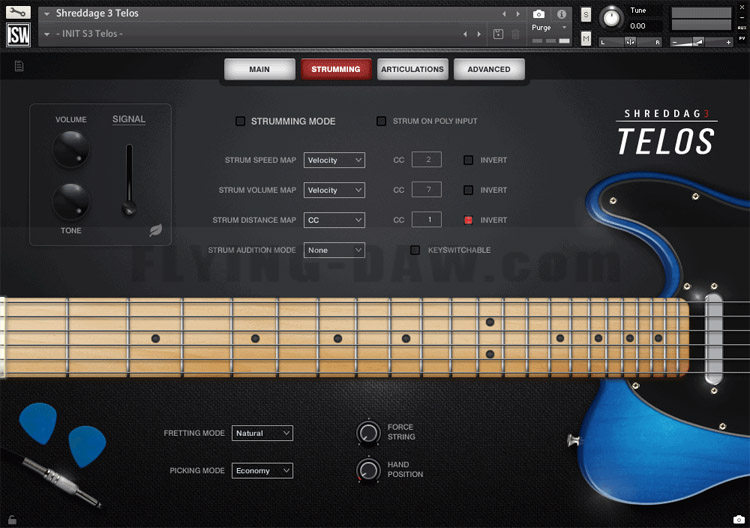This screenshot has width=750, height=528.
Task: Click the Strum Distance CC number field
Action: coord(427,220)
